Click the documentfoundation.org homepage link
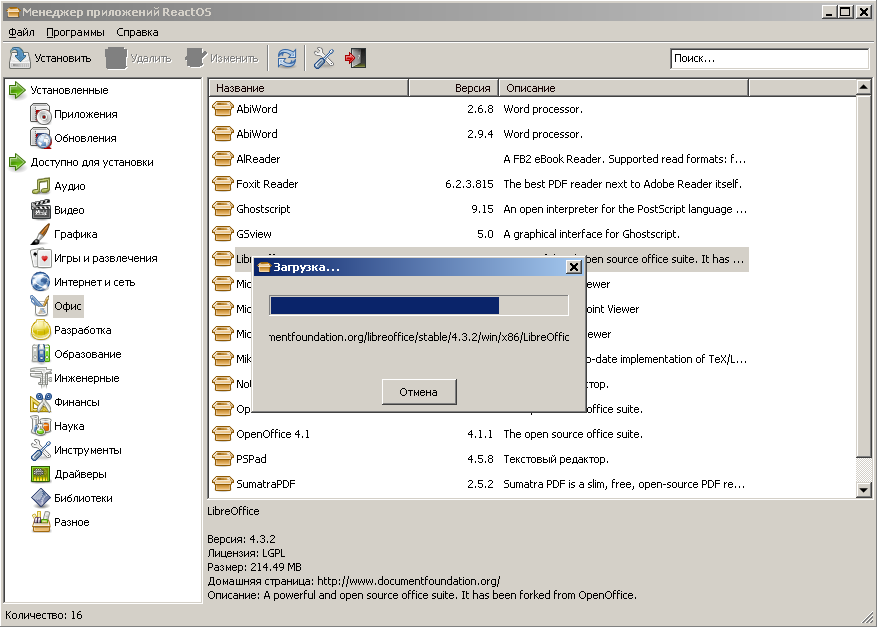Image resolution: width=877 pixels, height=627 pixels. tap(408, 581)
